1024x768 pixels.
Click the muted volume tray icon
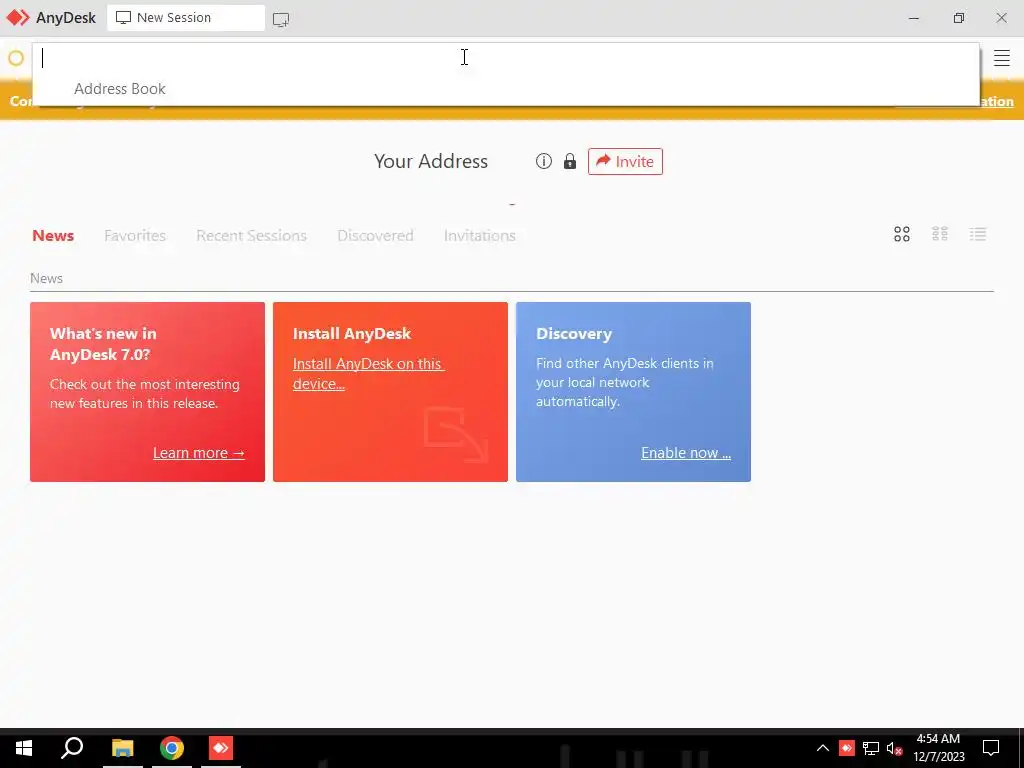(x=895, y=748)
